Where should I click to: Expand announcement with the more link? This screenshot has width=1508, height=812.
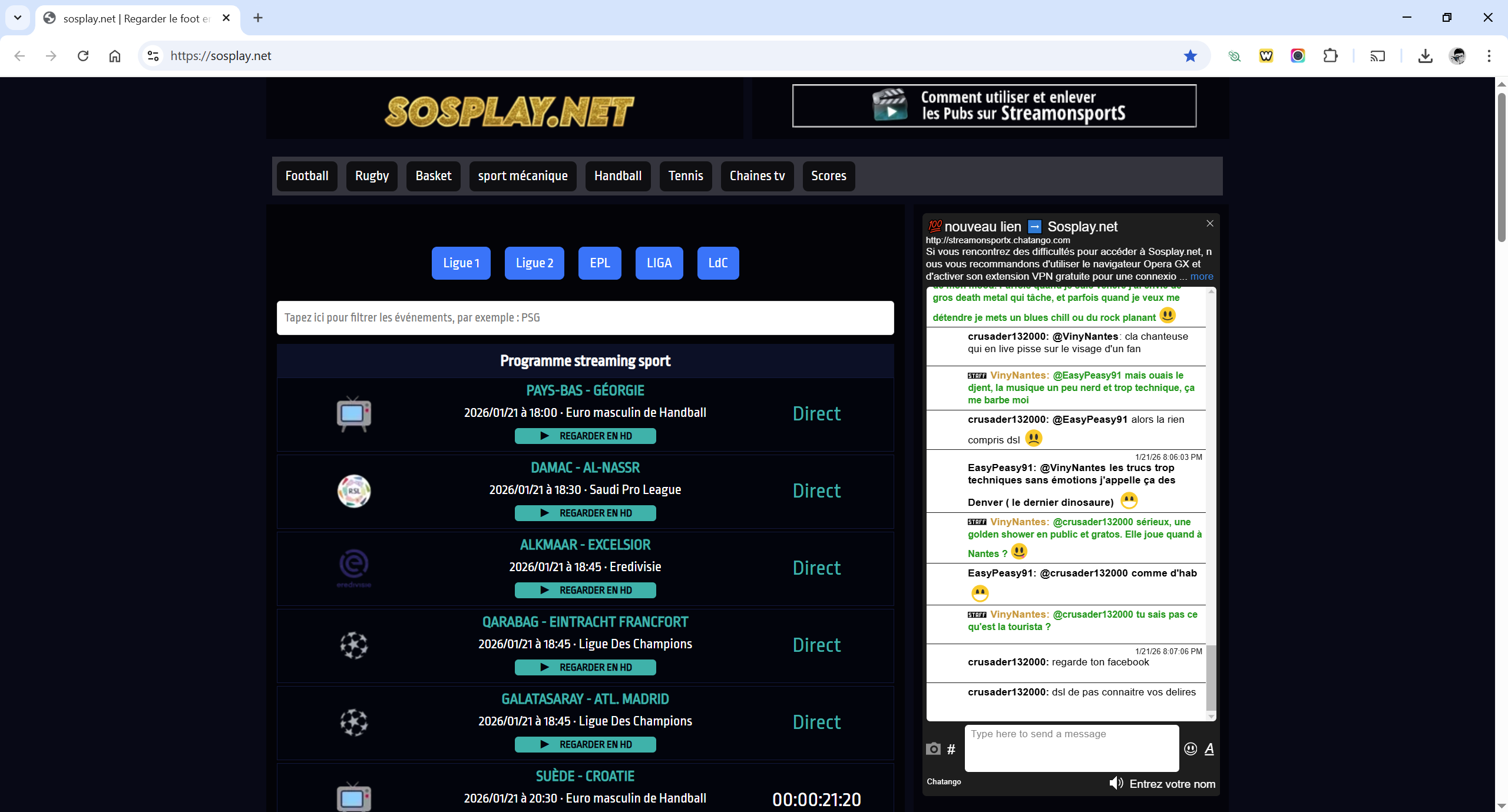[1202, 276]
